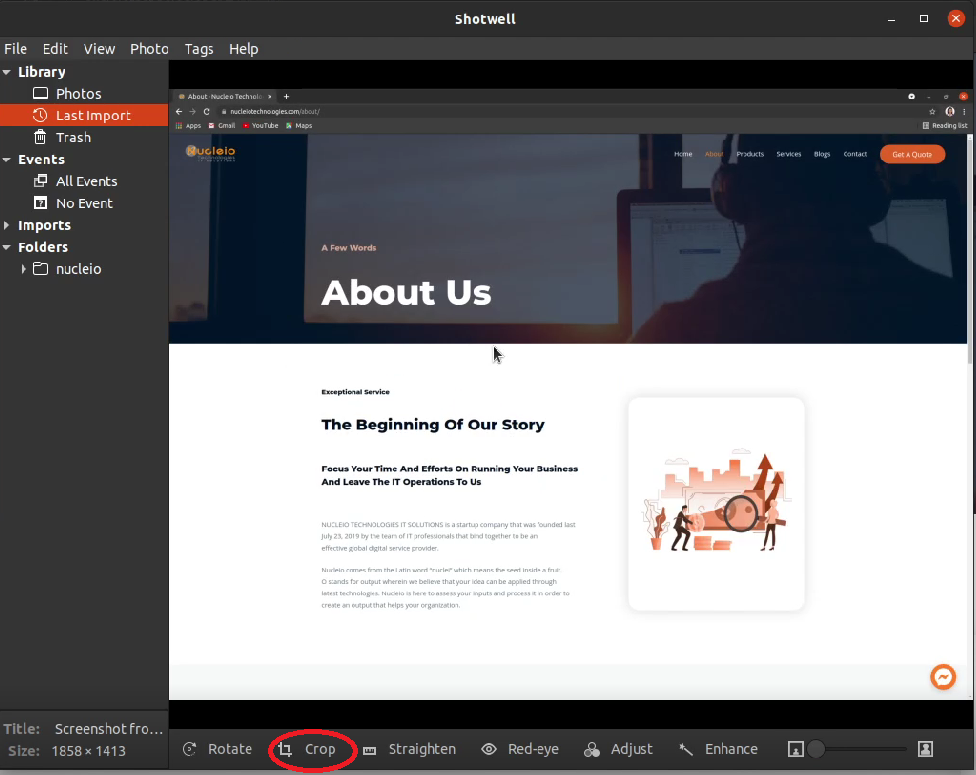Click the nucleio folder icon
Viewport: 976px width, 775px height.
(40, 269)
